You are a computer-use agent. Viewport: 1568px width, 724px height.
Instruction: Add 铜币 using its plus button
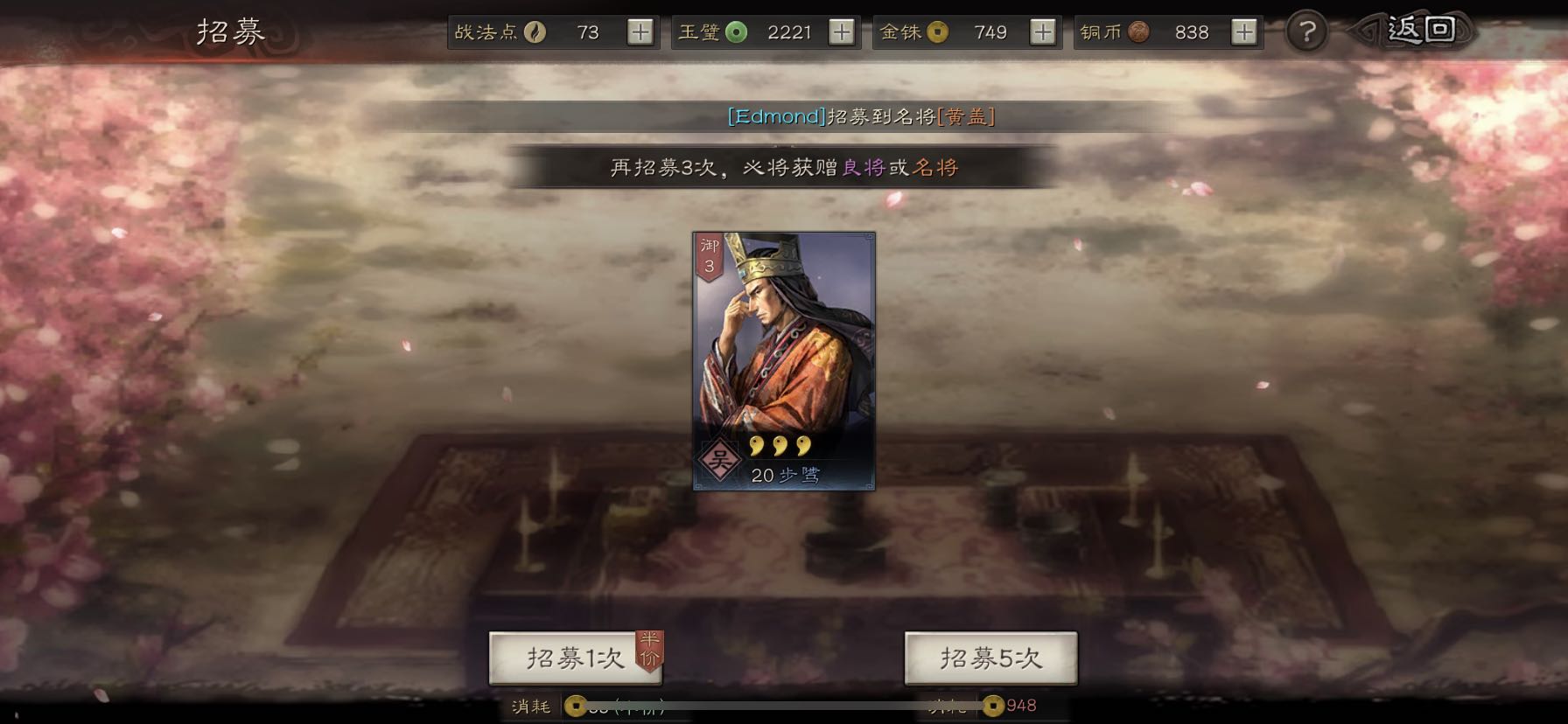[x=1244, y=32]
